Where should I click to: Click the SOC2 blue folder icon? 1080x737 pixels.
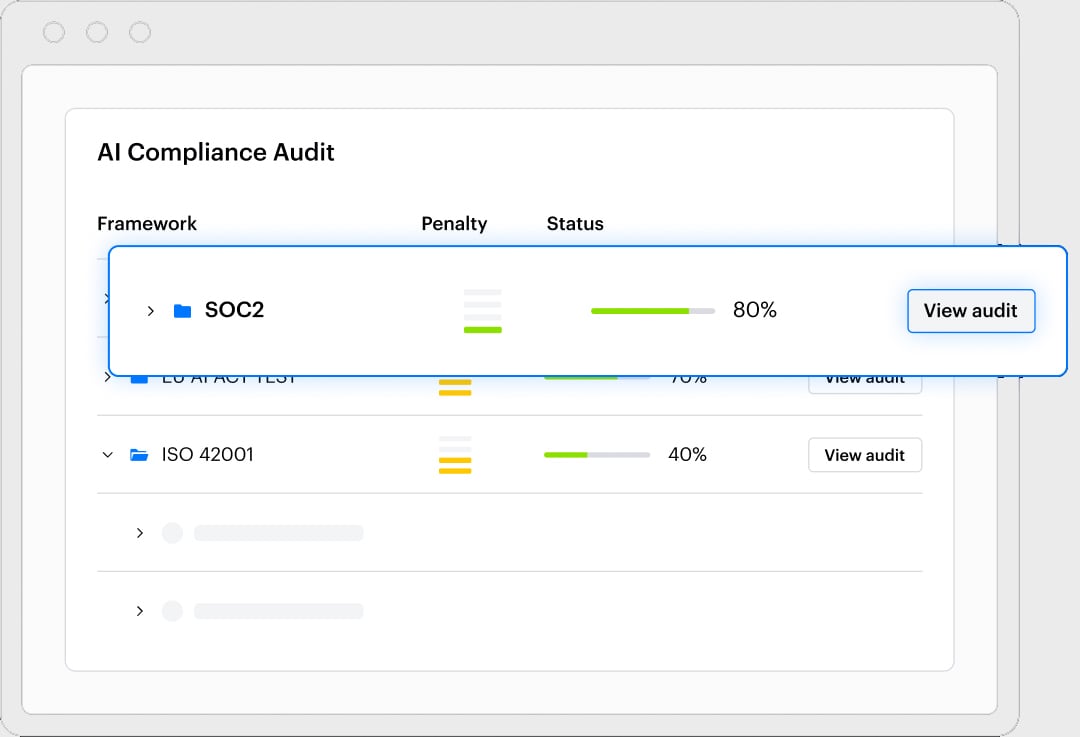click(x=183, y=310)
